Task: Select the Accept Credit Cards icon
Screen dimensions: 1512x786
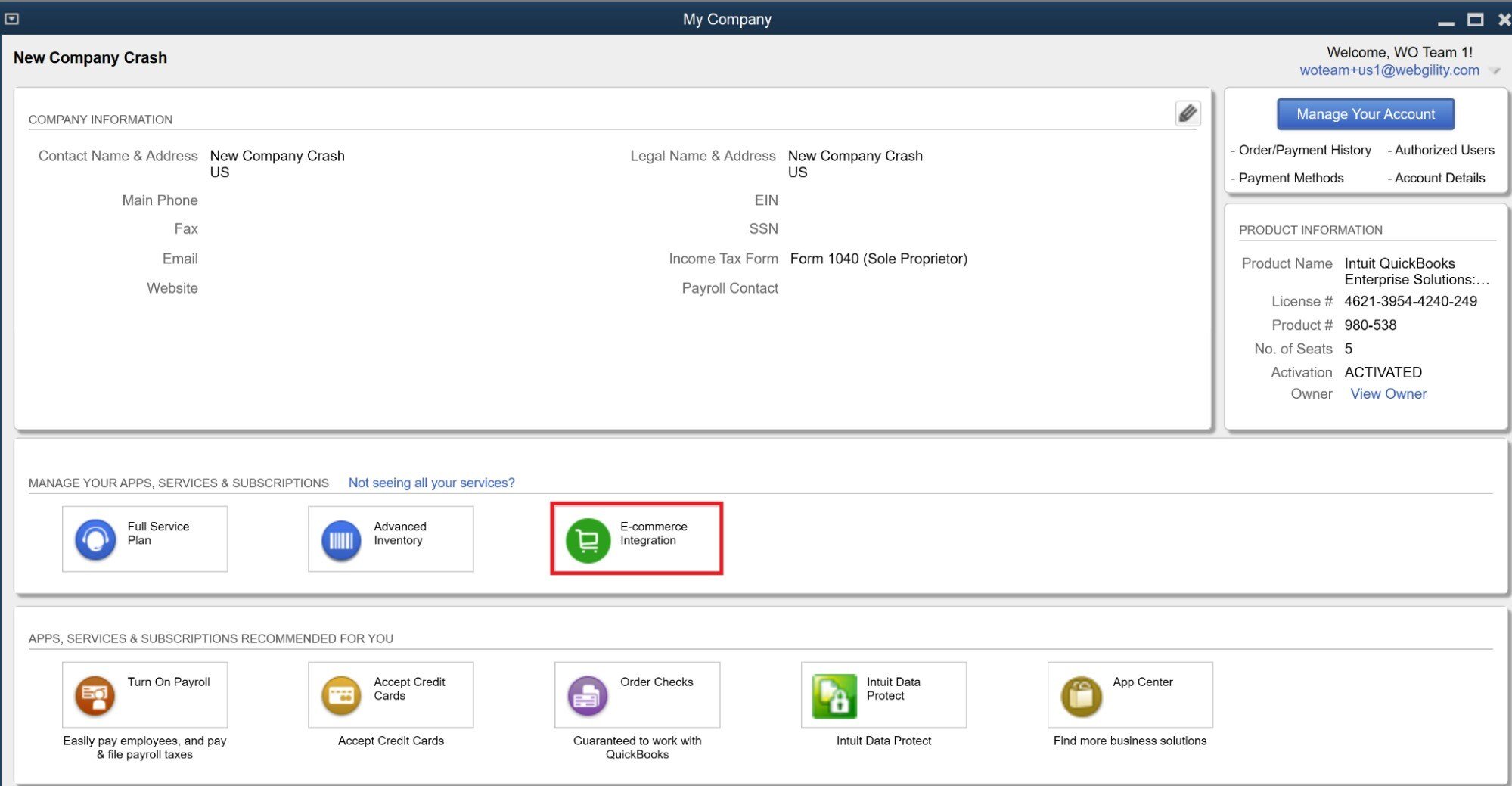Action: [341, 695]
